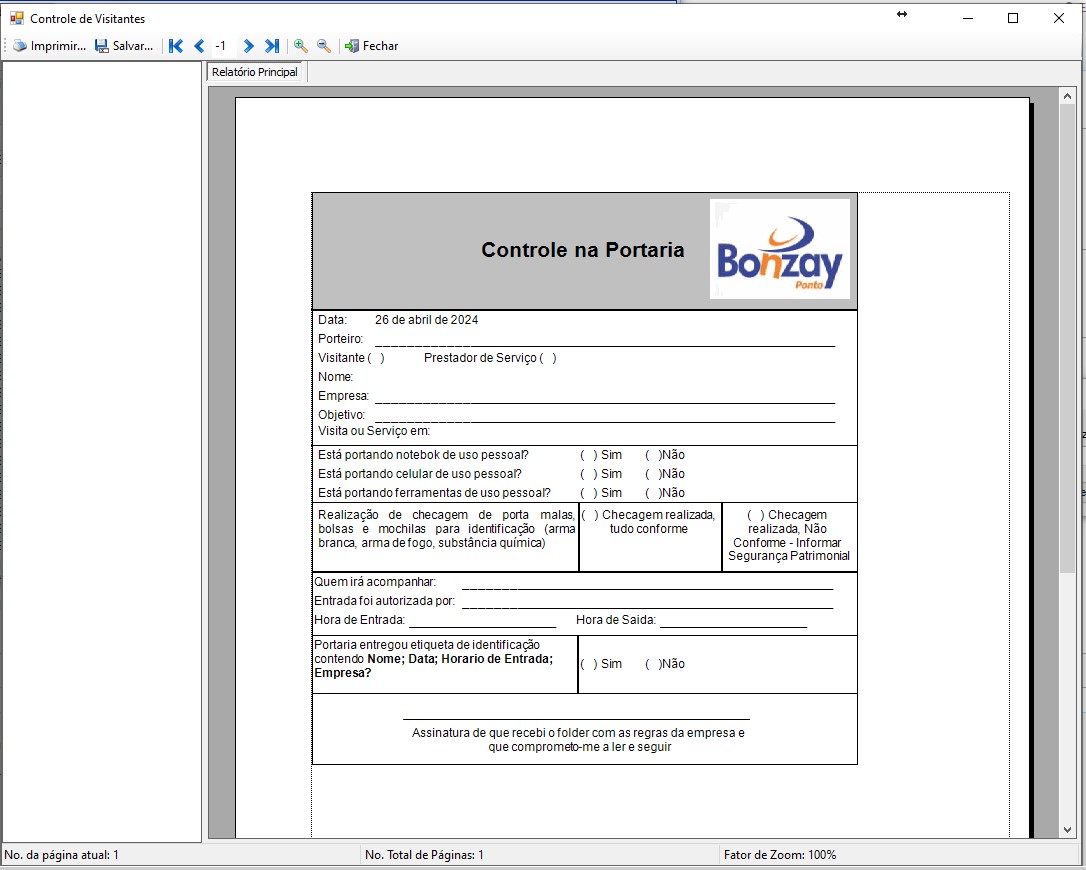Jump to the last report page
This screenshot has height=870, width=1086.
[x=271, y=46]
